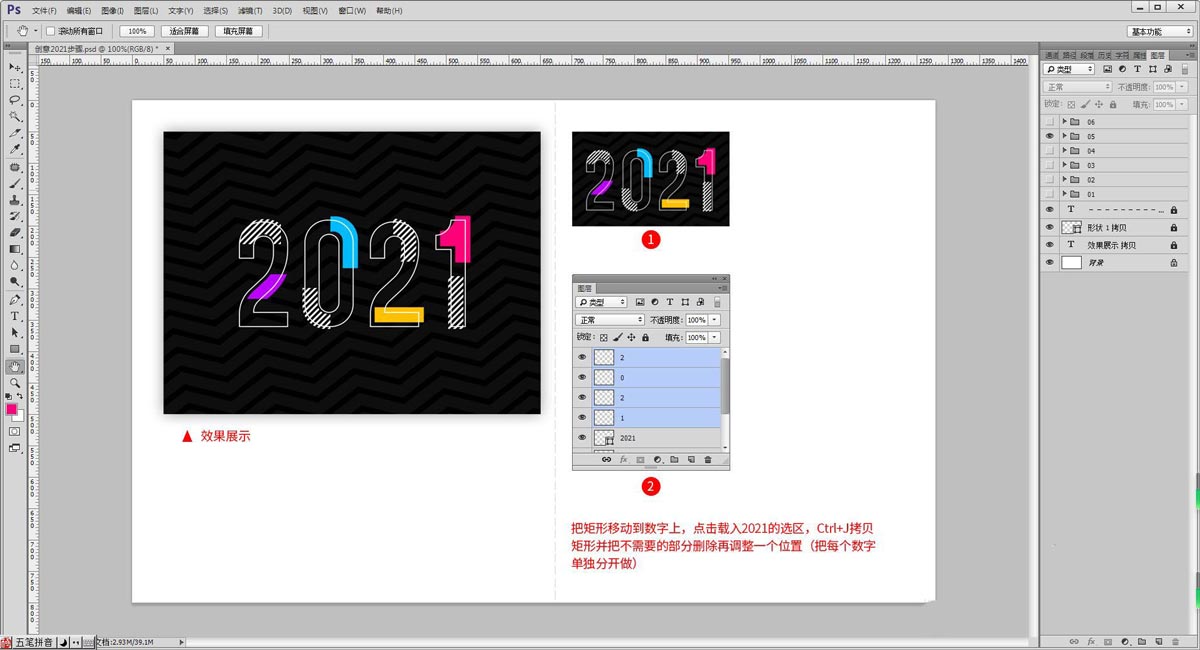The height and width of the screenshot is (650, 1200).
Task: Show group 06 visibility box
Action: pyautogui.click(x=1050, y=121)
